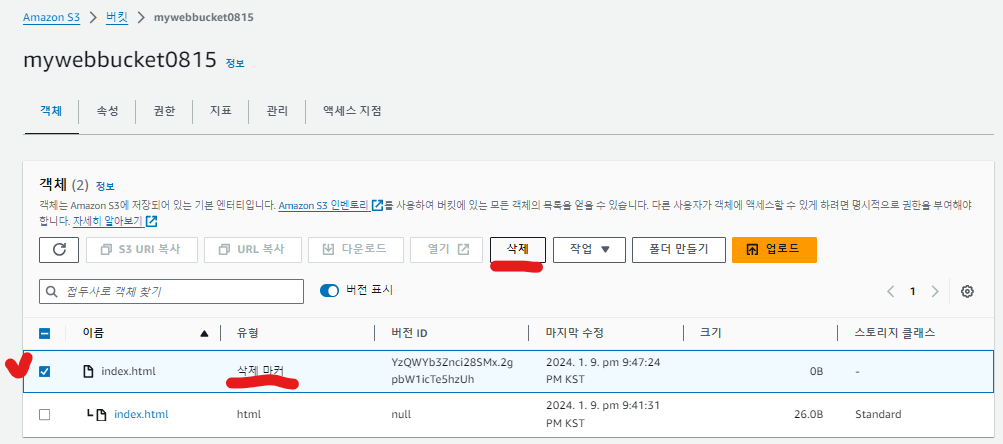Click the YzQWYb3Znci28SMx version ID cell

(452, 370)
